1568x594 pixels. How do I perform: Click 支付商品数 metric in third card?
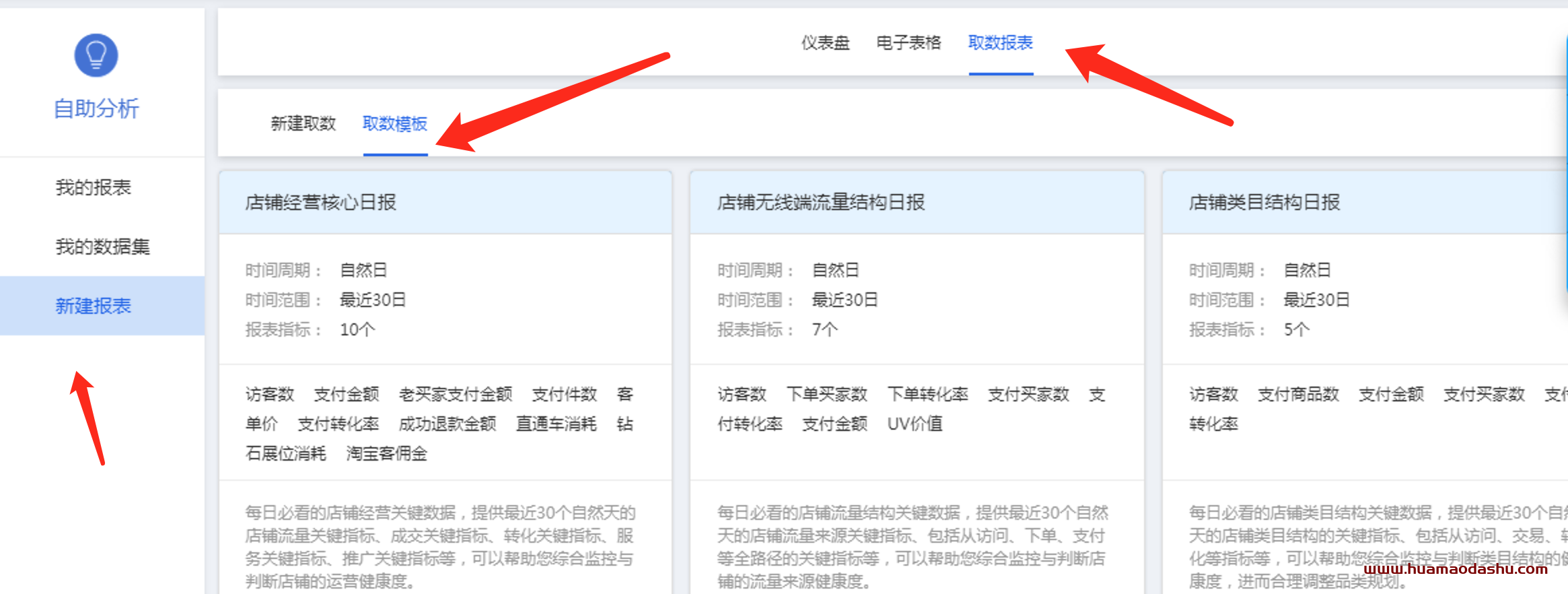(x=1298, y=394)
